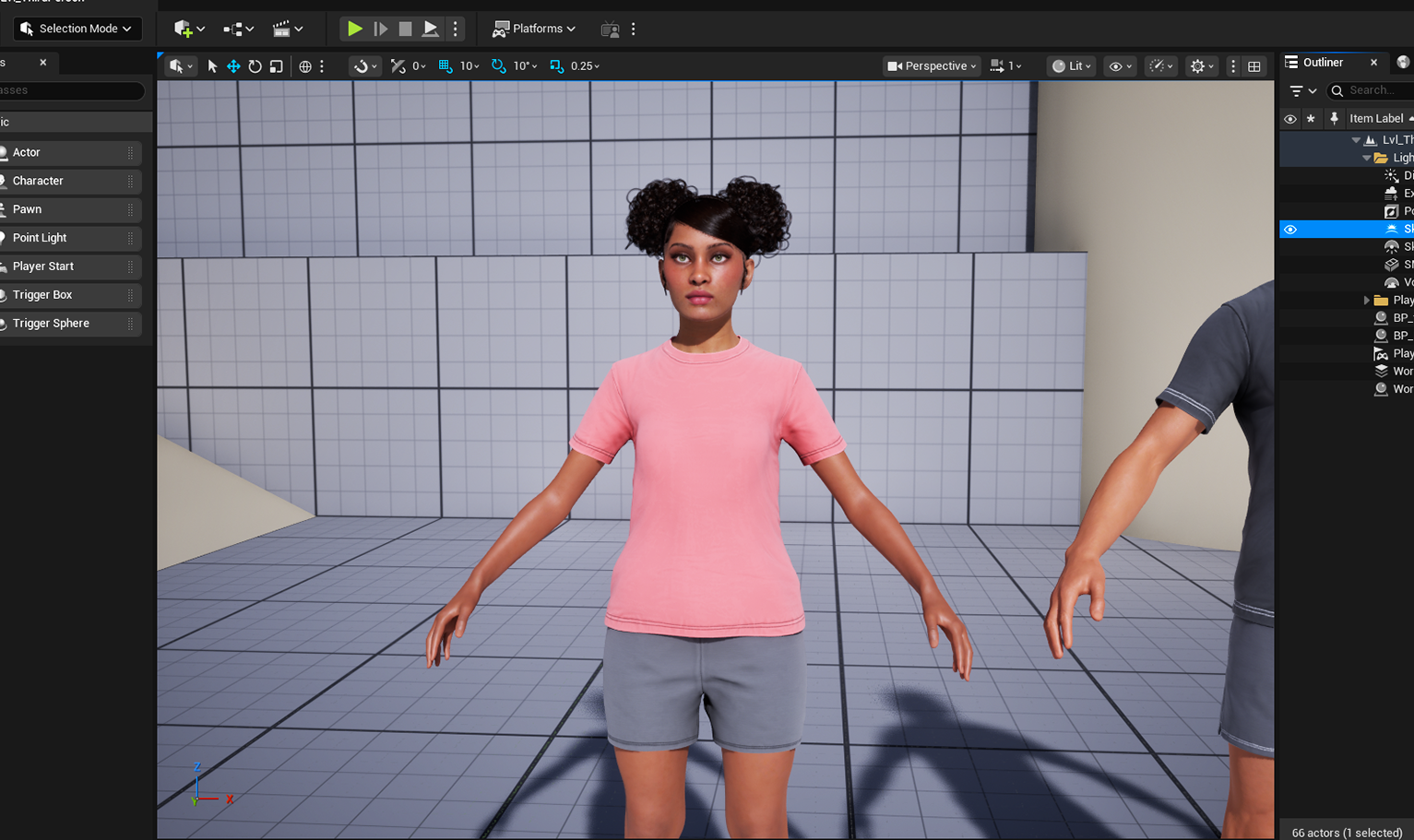The image size is (1414, 840).
Task: Collapse the Ligh folder in Outliner
Action: click(x=1366, y=158)
